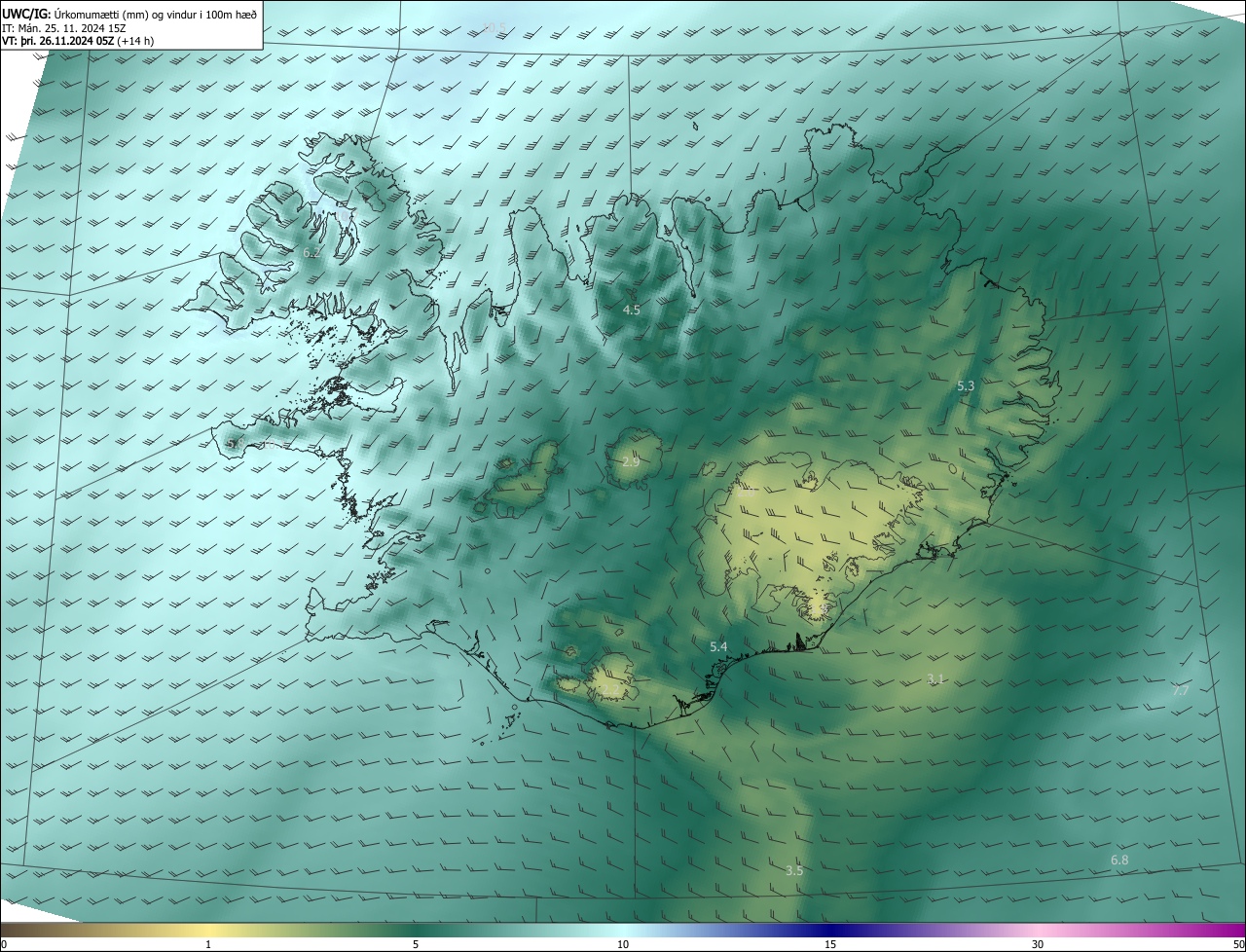Click the 2.9 value on the central glacier
This screenshot has height=952, width=1246.
coord(632,461)
